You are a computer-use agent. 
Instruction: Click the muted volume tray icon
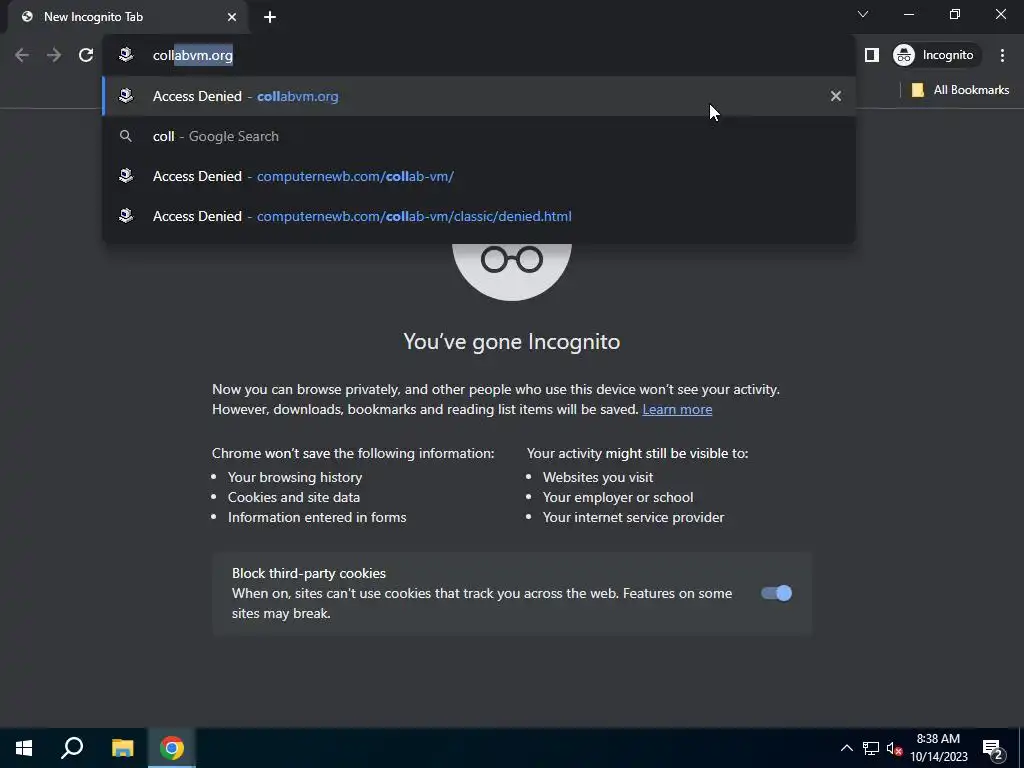click(894, 748)
